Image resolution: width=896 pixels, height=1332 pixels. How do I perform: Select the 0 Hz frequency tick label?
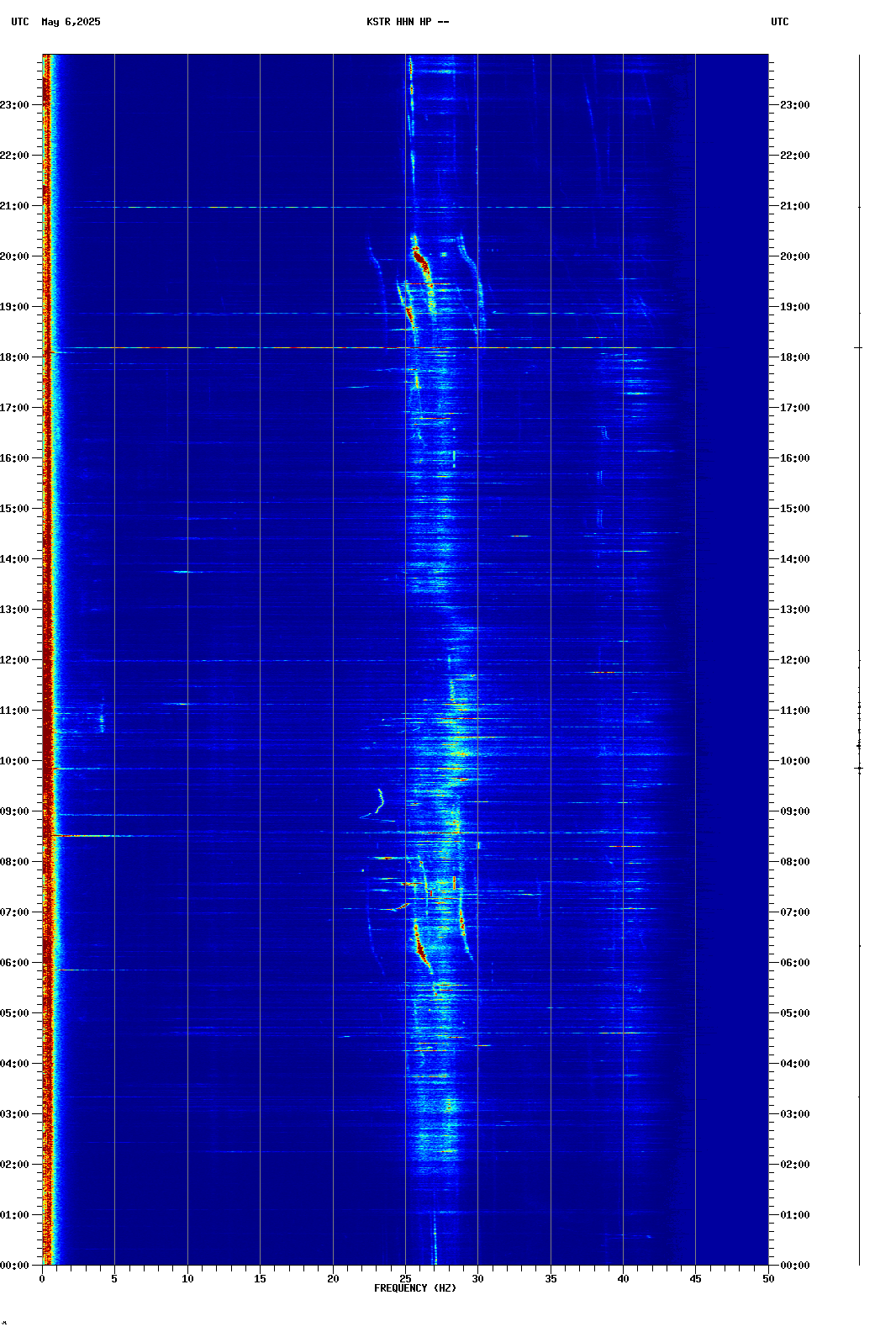click(x=42, y=1279)
